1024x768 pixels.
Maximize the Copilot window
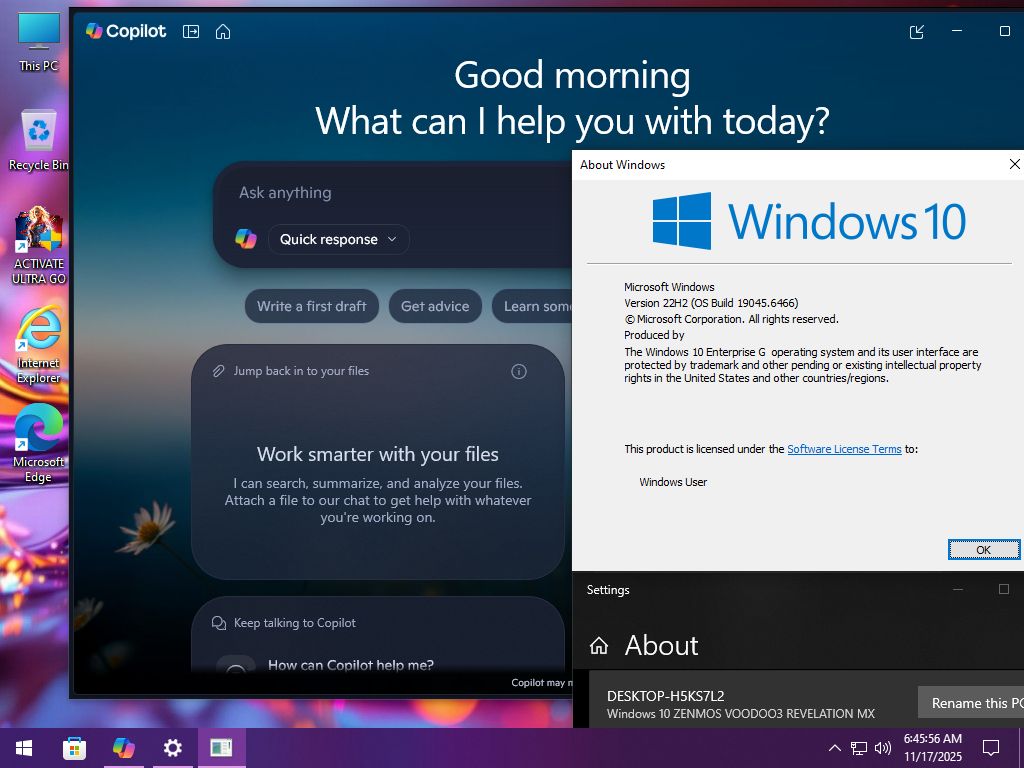(1004, 31)
